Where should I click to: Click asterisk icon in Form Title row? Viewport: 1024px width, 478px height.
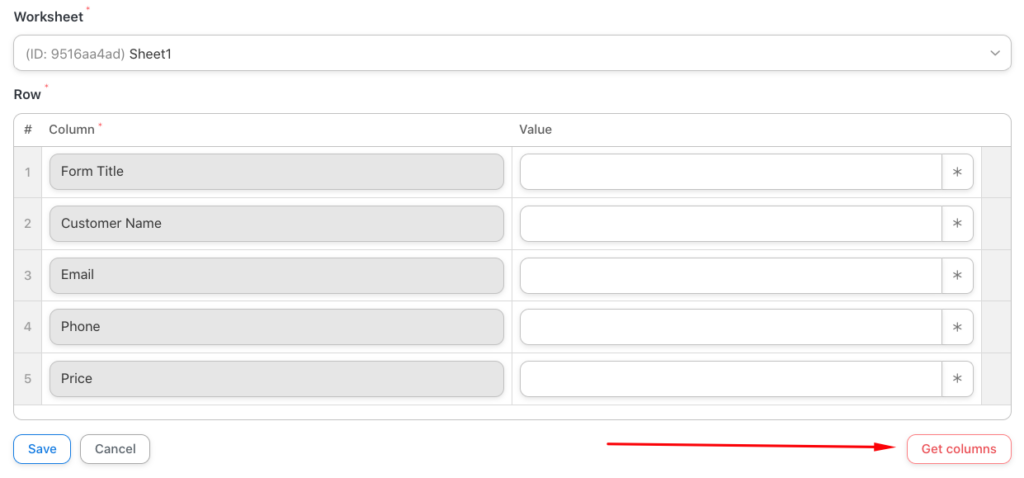[957, 172]
